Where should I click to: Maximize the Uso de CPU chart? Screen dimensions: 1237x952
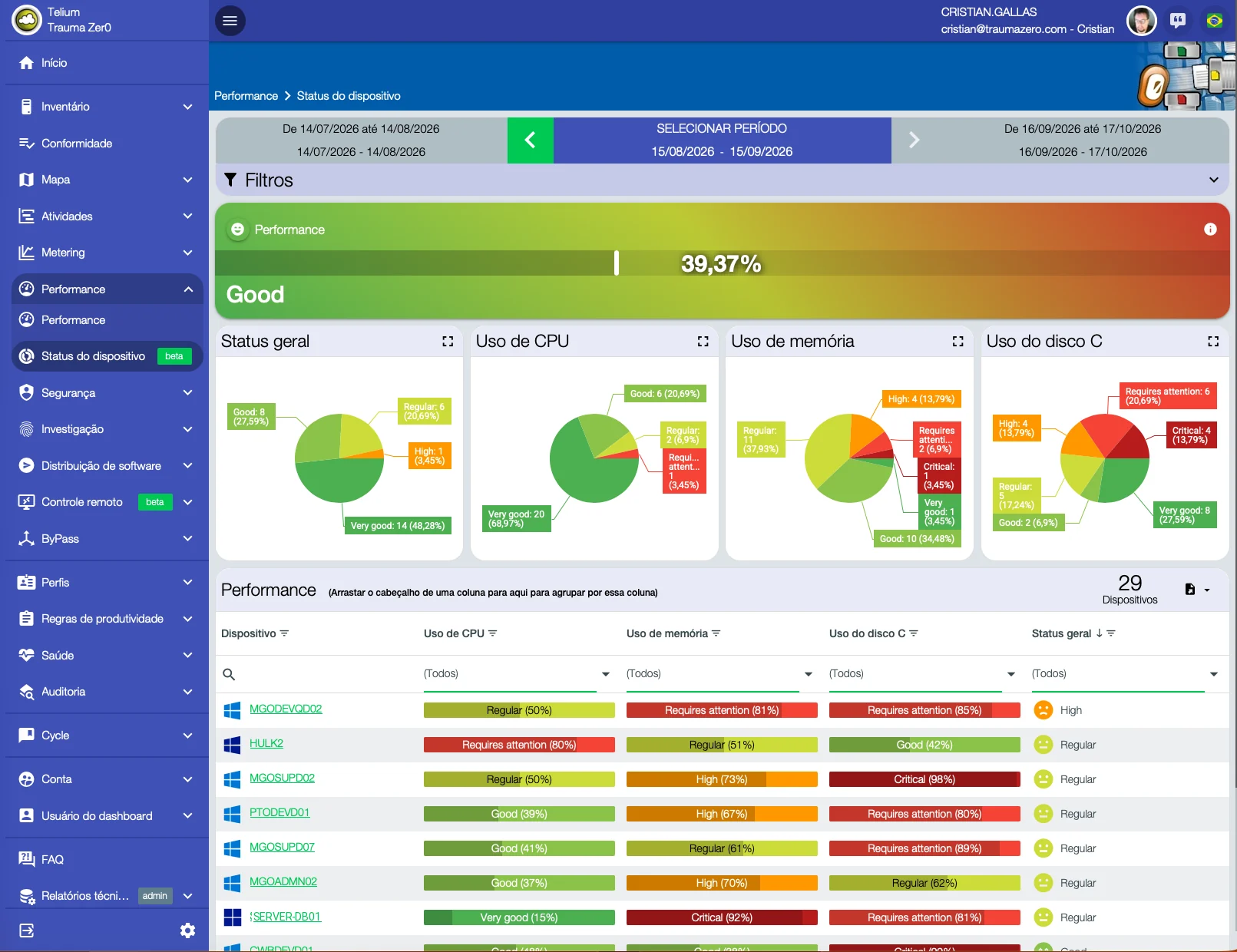703,341
